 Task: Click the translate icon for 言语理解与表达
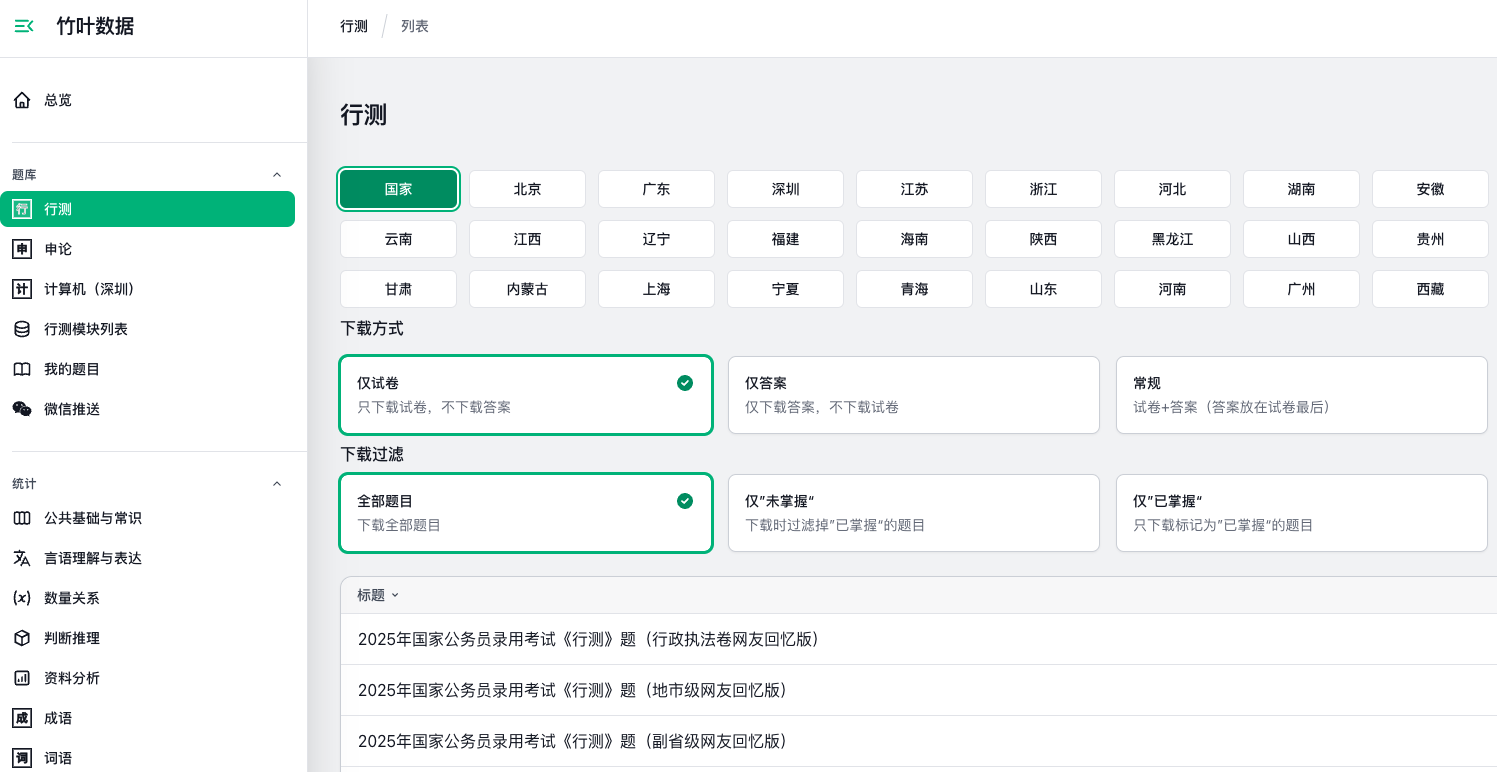tap(22, 558)
